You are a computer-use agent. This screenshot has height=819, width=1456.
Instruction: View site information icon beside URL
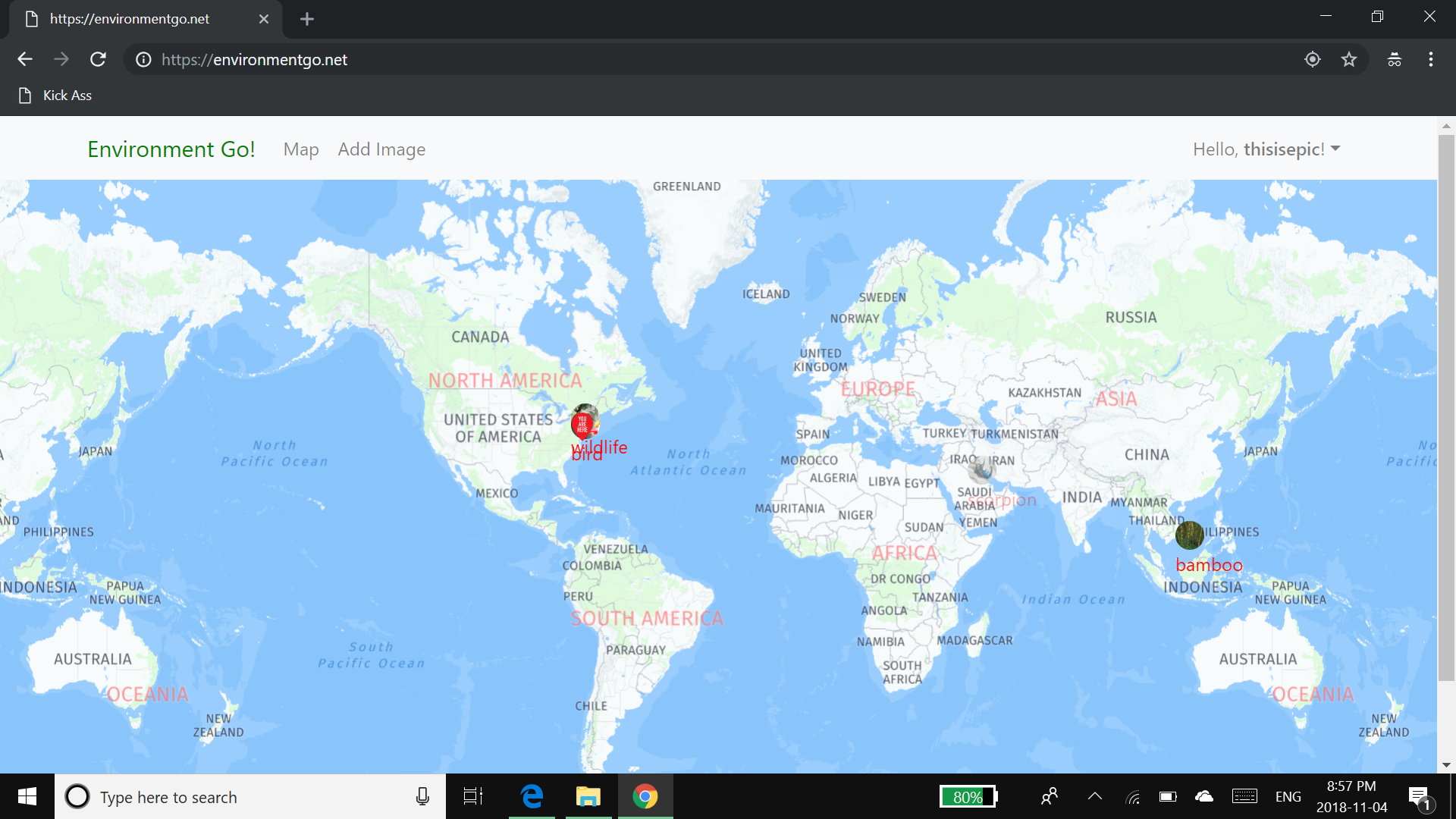click(143, 59)
